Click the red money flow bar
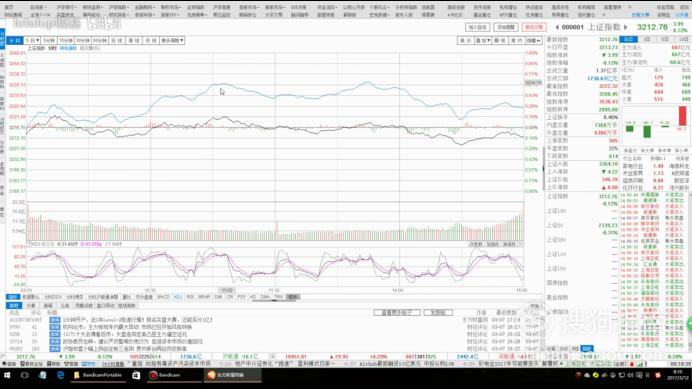This screenshot has height=389, width=692. (x=682, y=116)
